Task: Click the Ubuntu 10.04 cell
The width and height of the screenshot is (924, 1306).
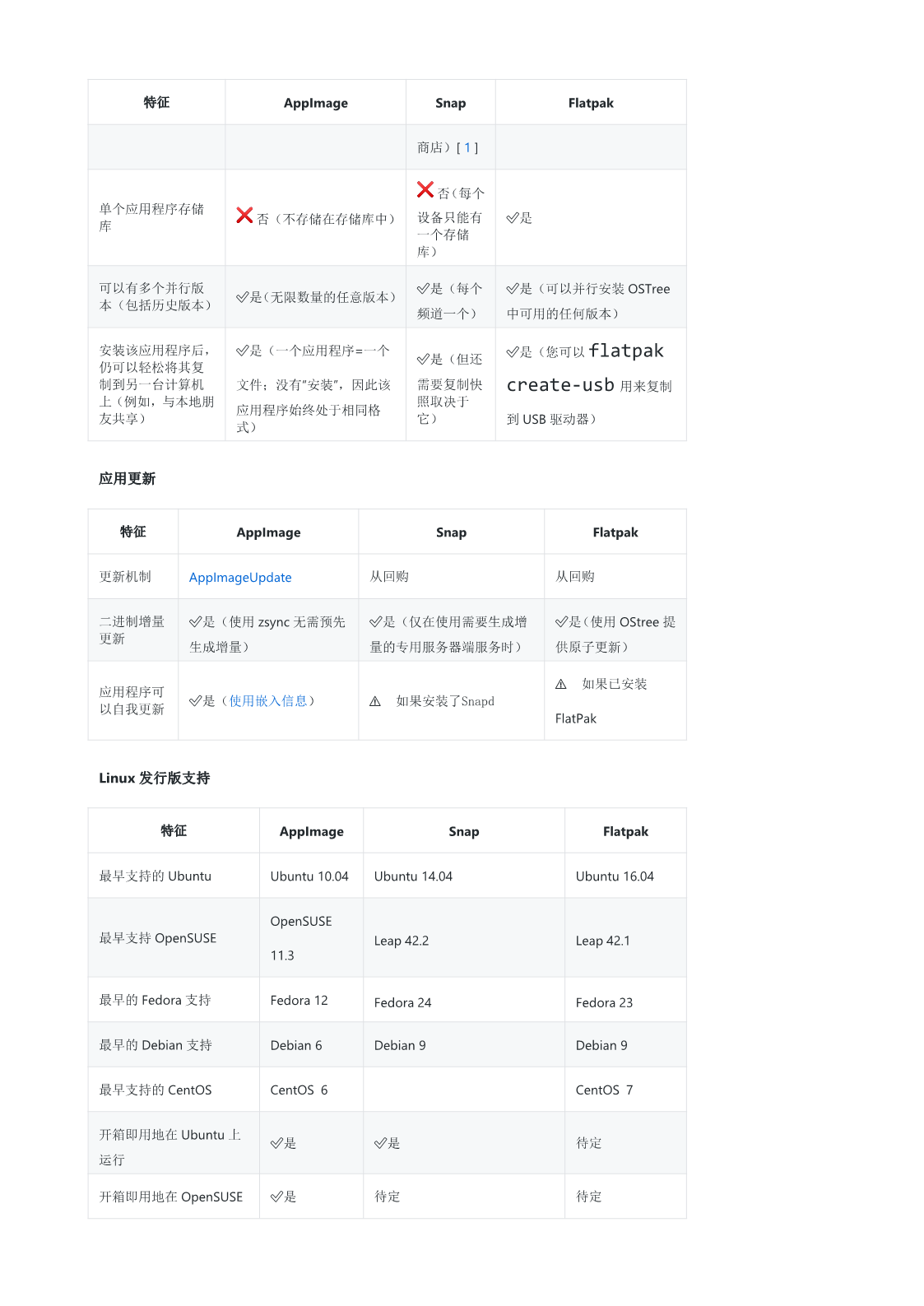Action: (309, 876)
